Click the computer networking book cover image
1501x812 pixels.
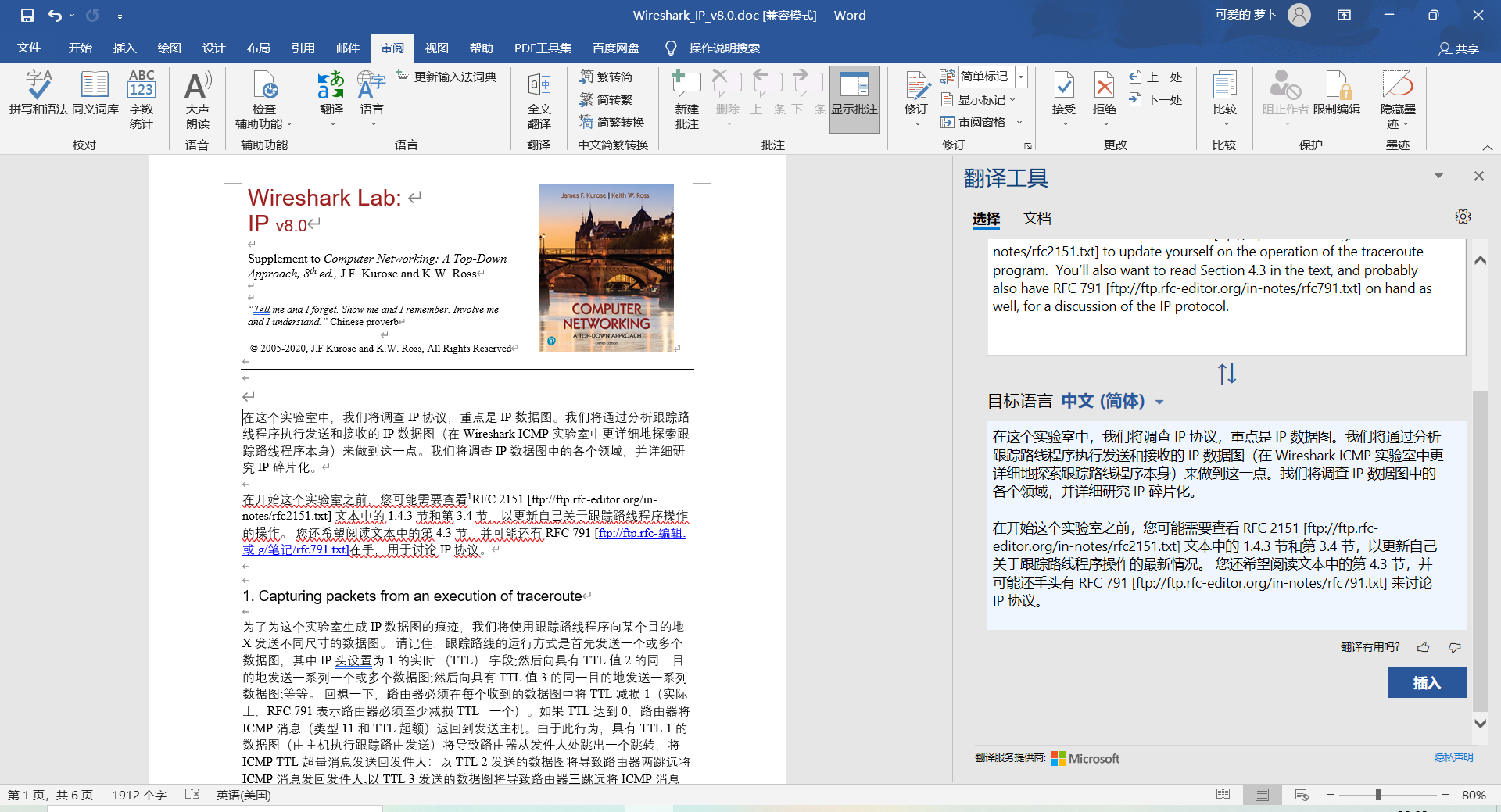click(606, 268)
